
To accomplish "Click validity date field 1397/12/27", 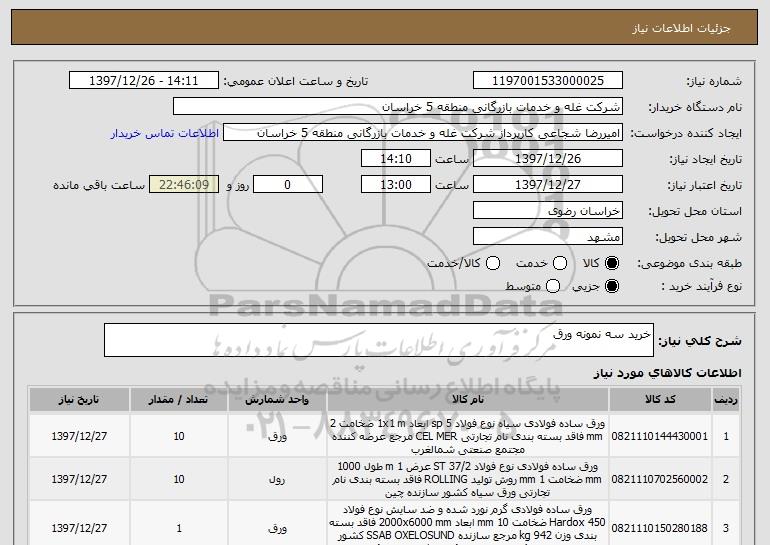I will point(548,185).
